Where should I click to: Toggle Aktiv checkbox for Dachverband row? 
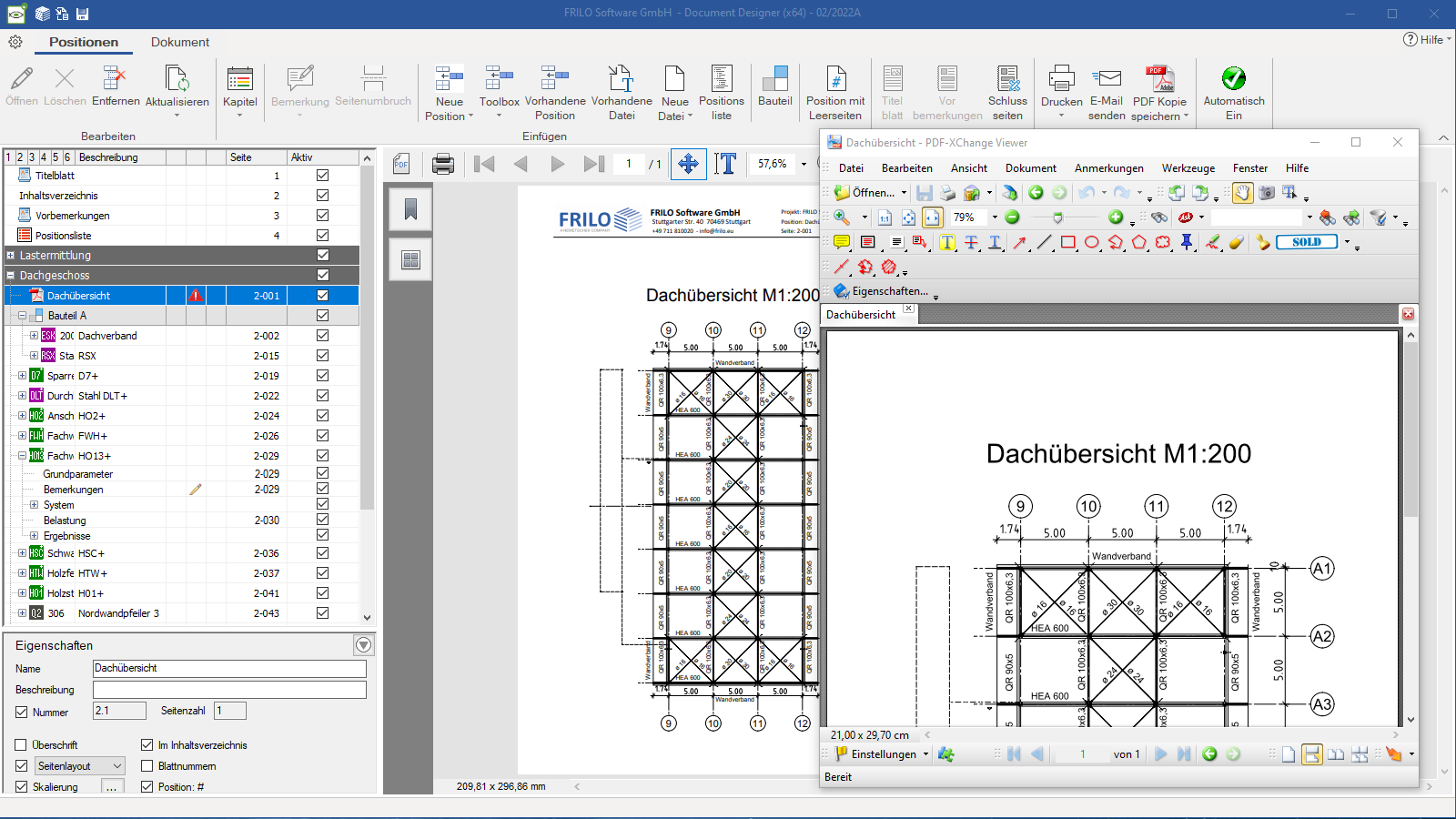point(322,336)
